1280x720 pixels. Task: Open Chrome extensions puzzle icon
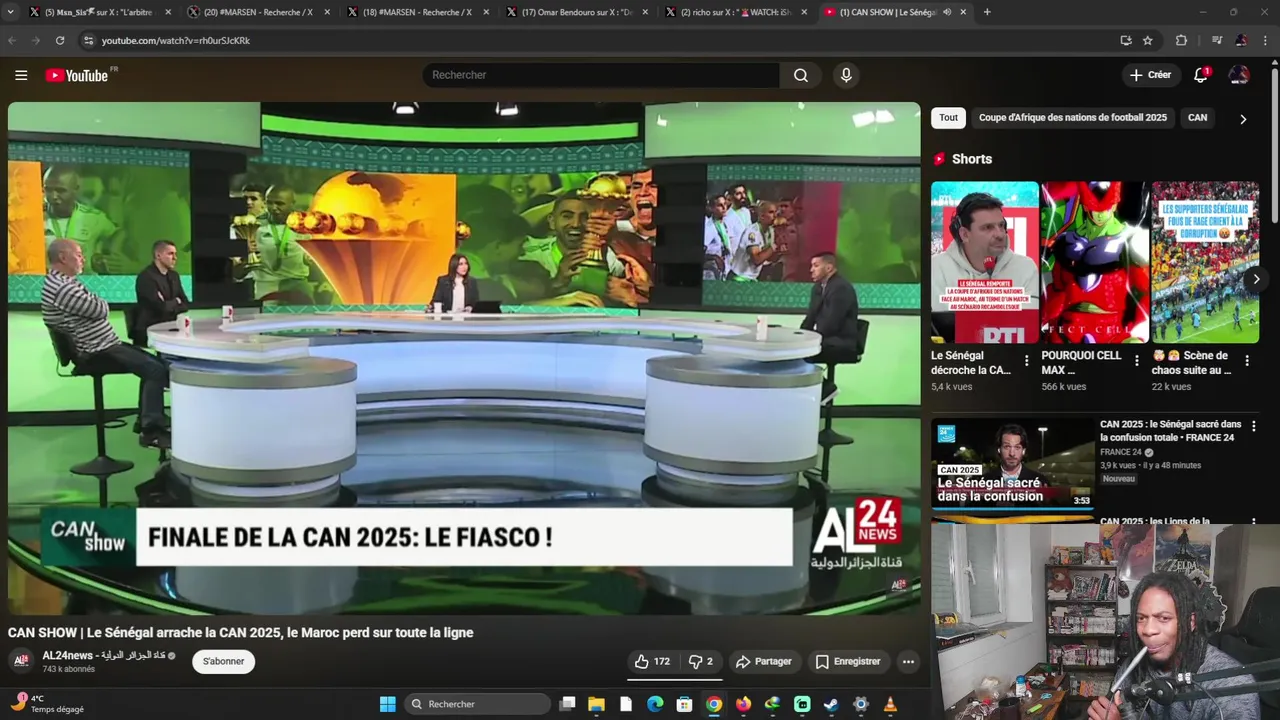[1181, 40]
